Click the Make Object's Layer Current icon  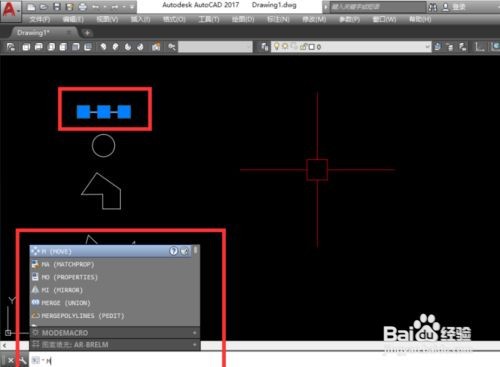pos(437,47)
